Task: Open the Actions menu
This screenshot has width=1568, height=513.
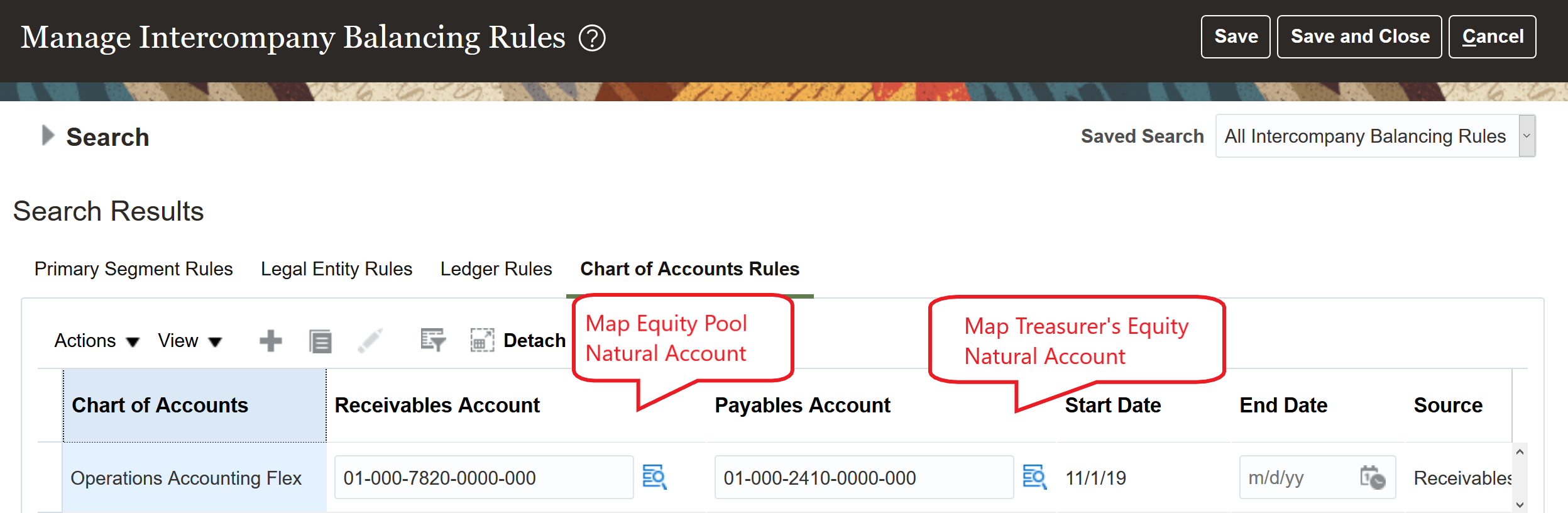Action: (96, 341)
